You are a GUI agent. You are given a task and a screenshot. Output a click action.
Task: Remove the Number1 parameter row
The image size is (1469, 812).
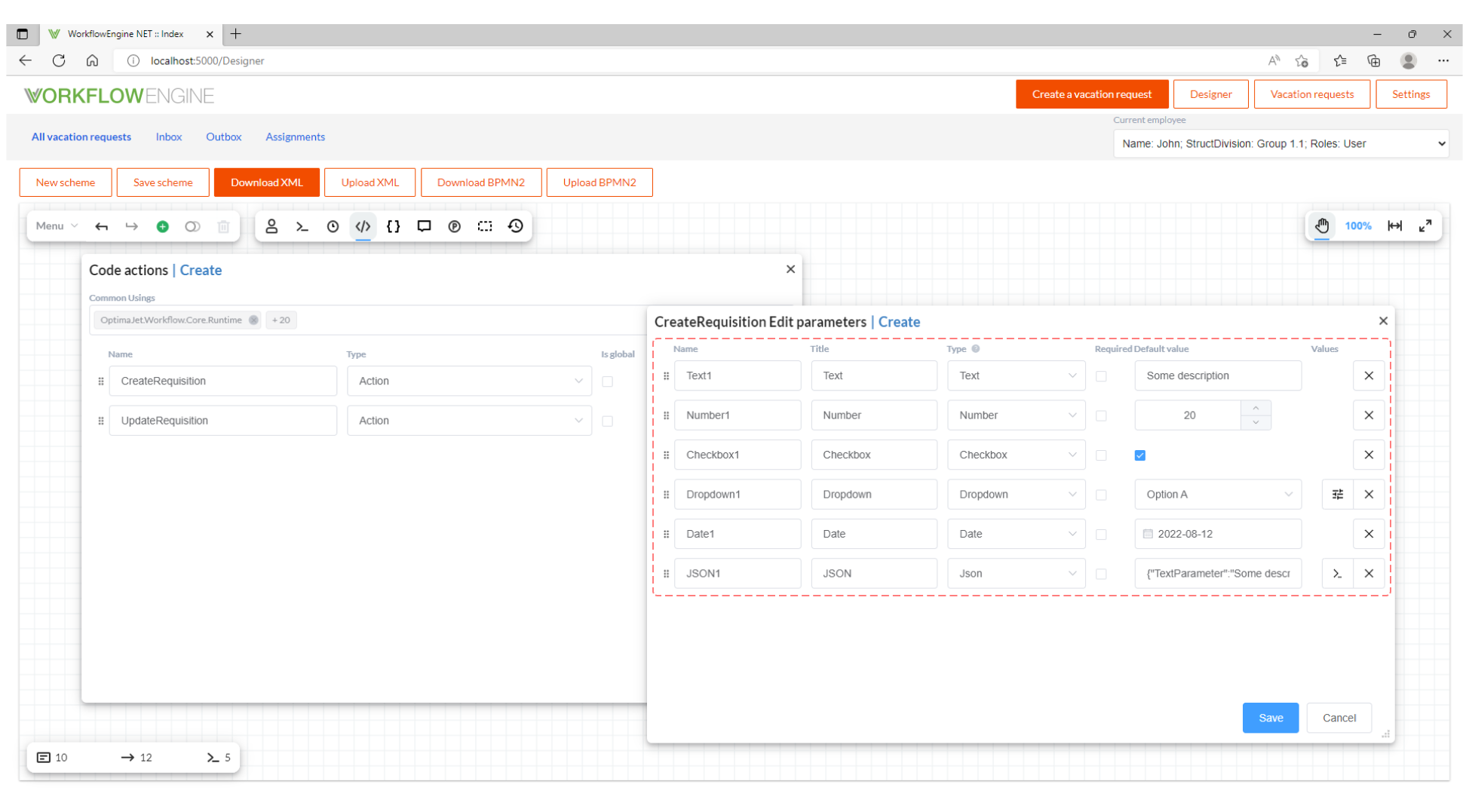click(x=1369, y=415)
